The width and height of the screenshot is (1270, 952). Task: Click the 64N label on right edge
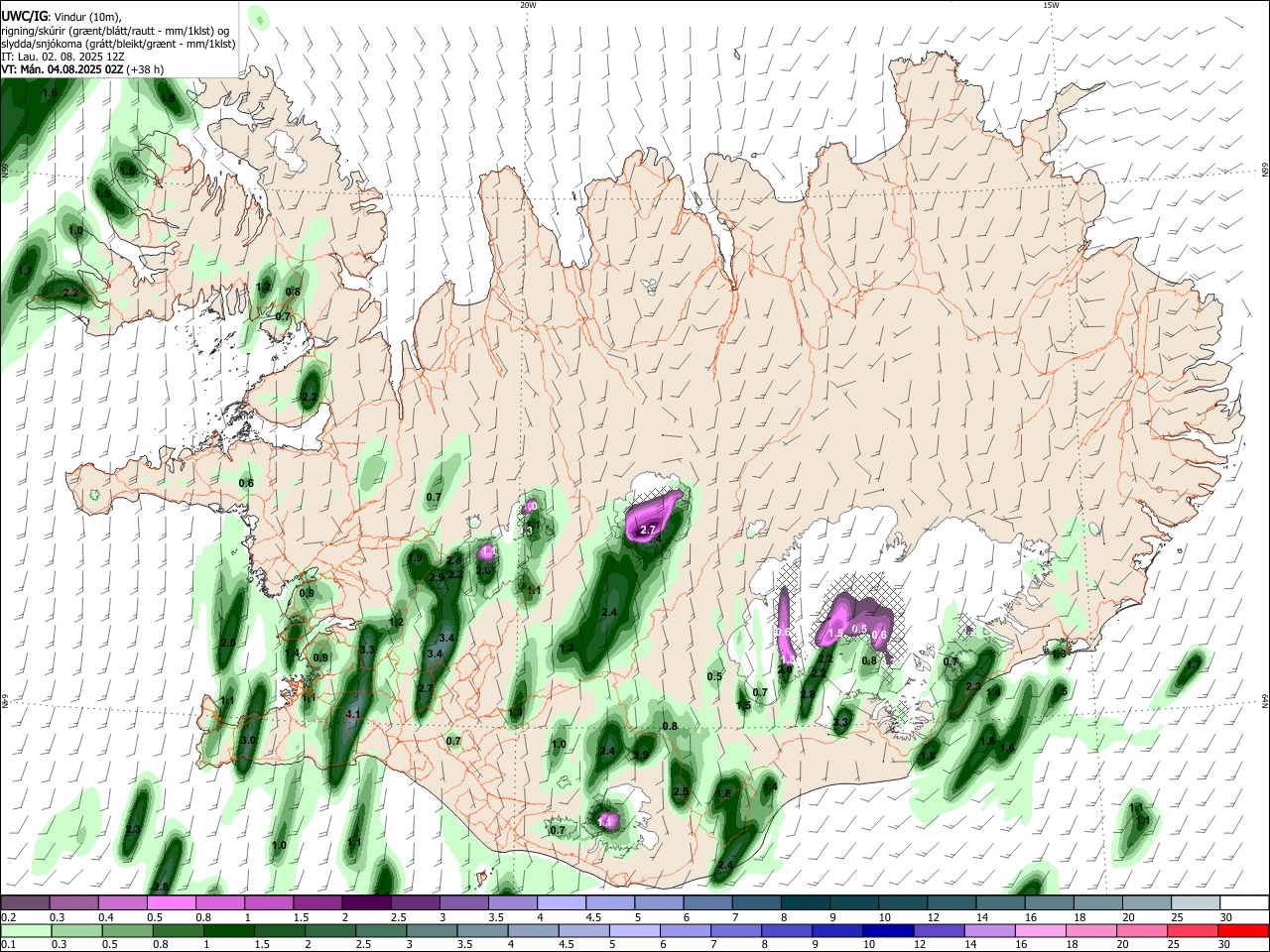1265,701
